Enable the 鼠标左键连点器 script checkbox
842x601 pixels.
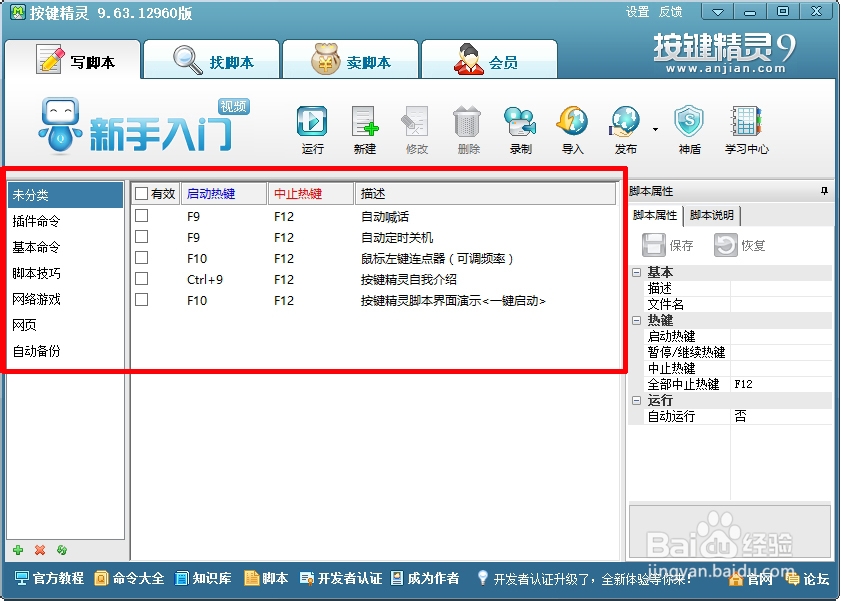pyautogui.click(x=141, y=258)
